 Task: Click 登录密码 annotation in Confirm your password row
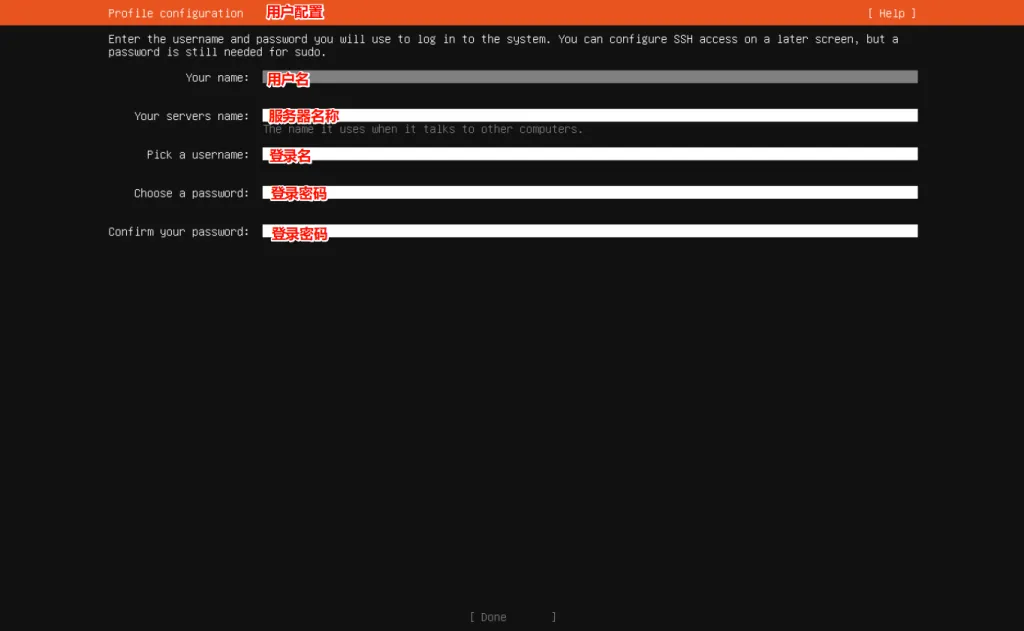coord(298,233)
